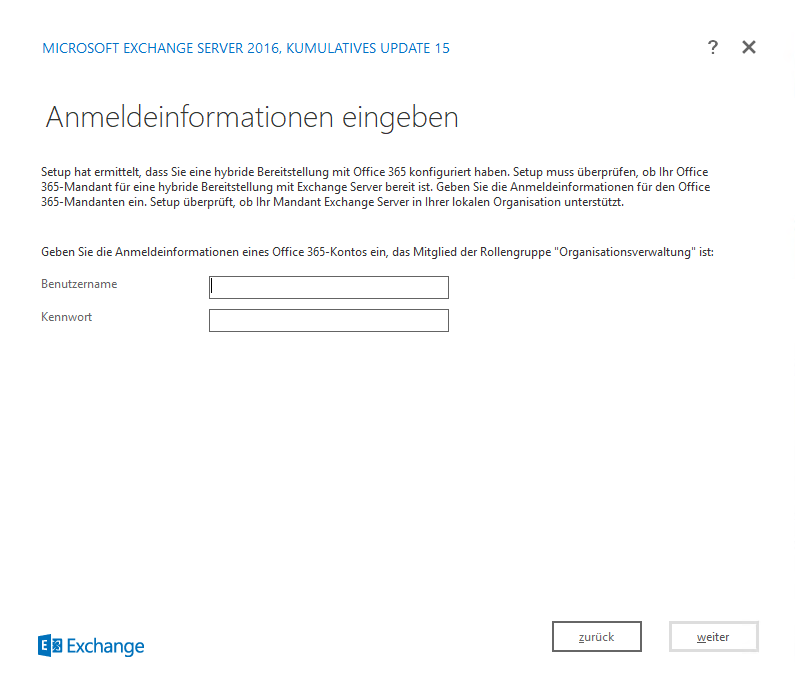Continue with the weiter button
795x695 pixels.
[713, 637]
